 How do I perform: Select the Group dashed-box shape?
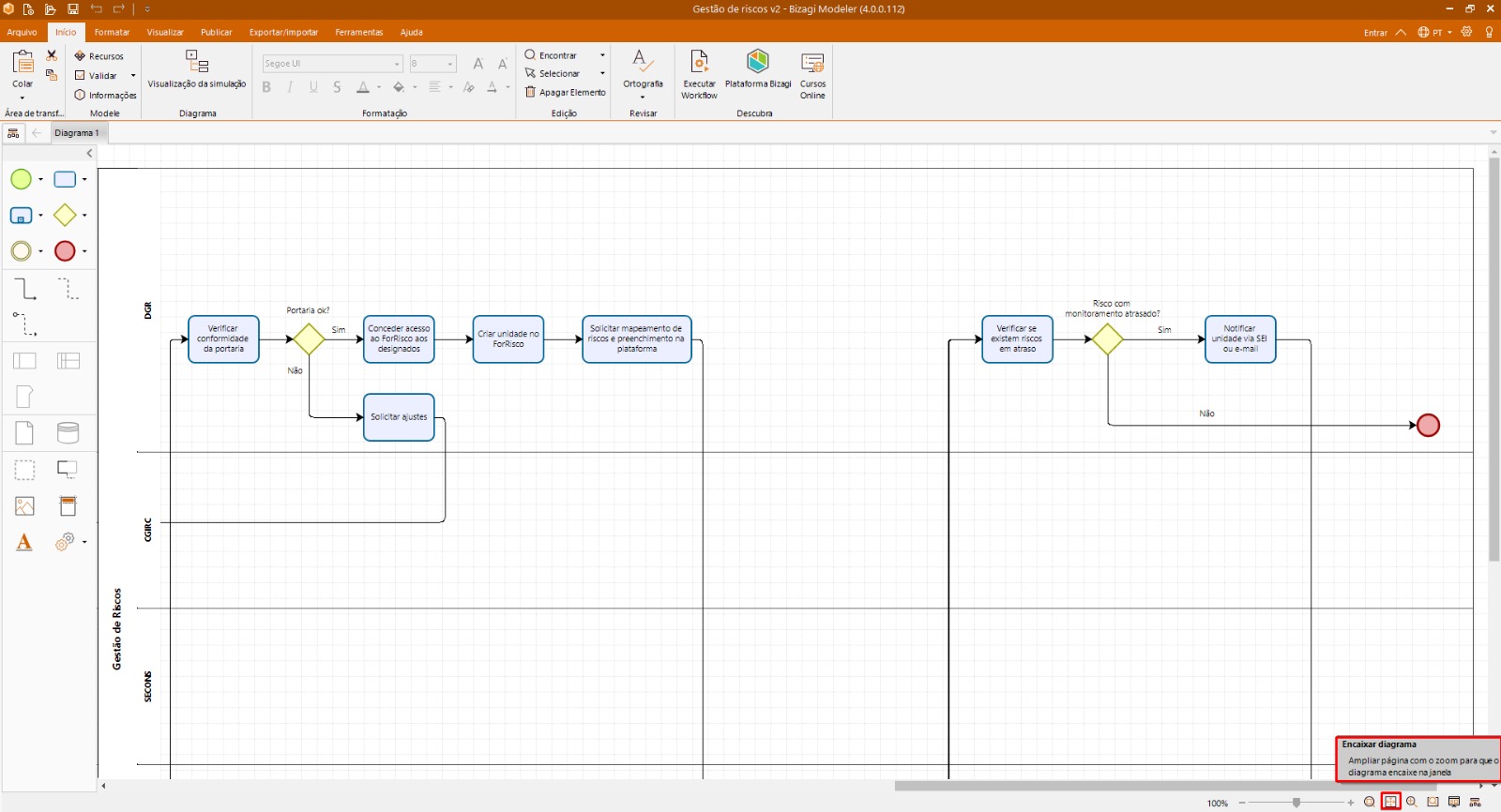click(x=24, y=470)
